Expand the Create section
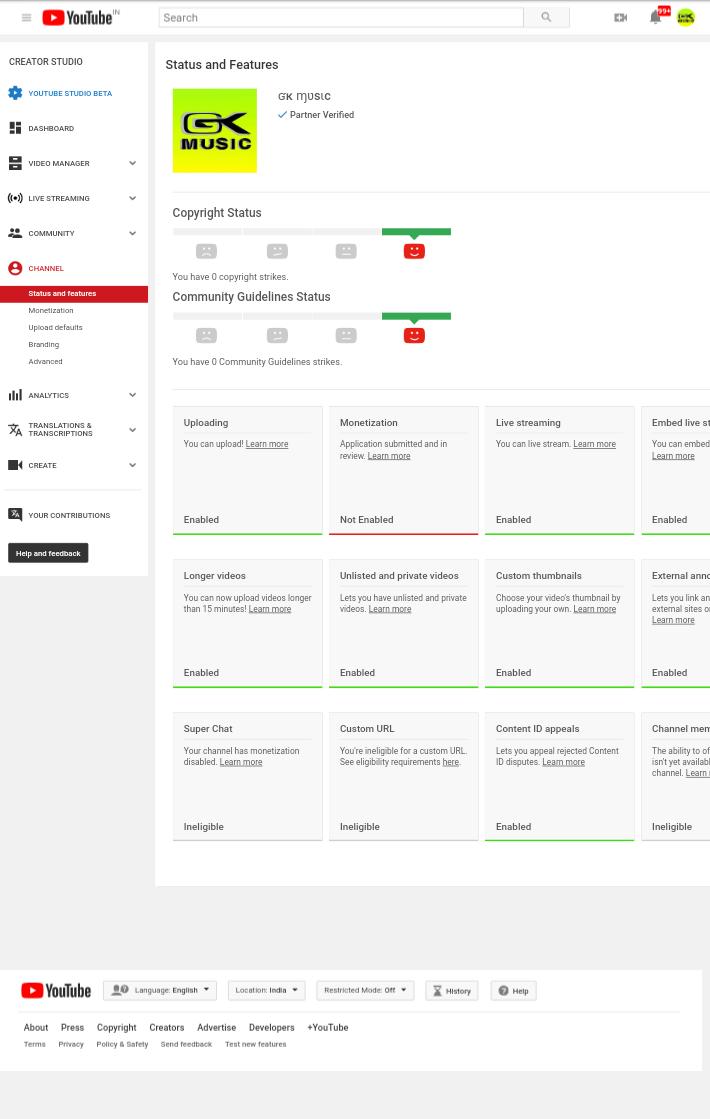This screenshot has height=1119, width=710. (132, 465)
